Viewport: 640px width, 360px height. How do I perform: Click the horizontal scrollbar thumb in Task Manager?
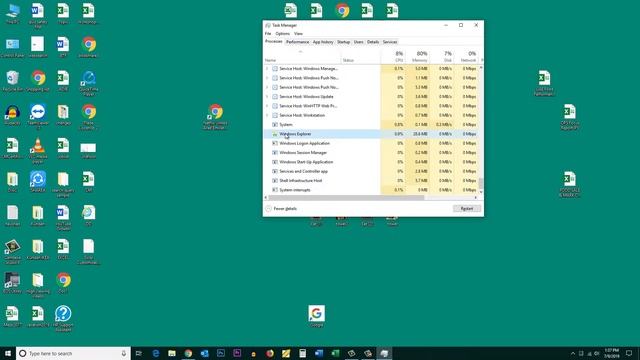click(x=346, y=198)
